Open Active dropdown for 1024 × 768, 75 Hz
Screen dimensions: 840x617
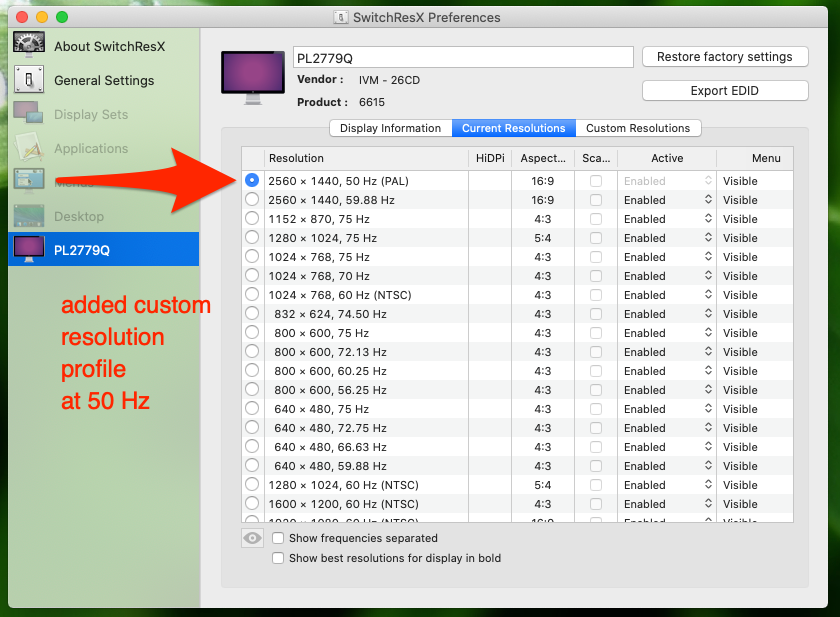pyautogui.click(x=667, y=257)
